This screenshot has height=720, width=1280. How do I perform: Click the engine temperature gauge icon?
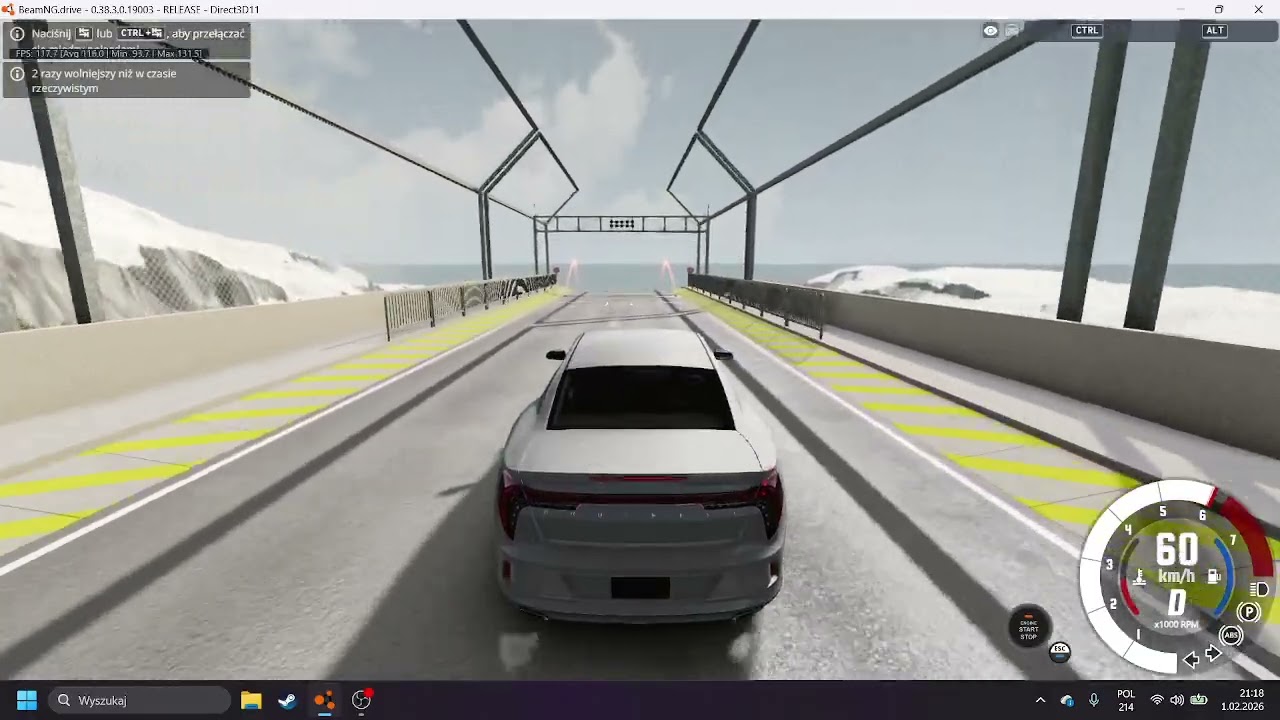(1139, 577)
